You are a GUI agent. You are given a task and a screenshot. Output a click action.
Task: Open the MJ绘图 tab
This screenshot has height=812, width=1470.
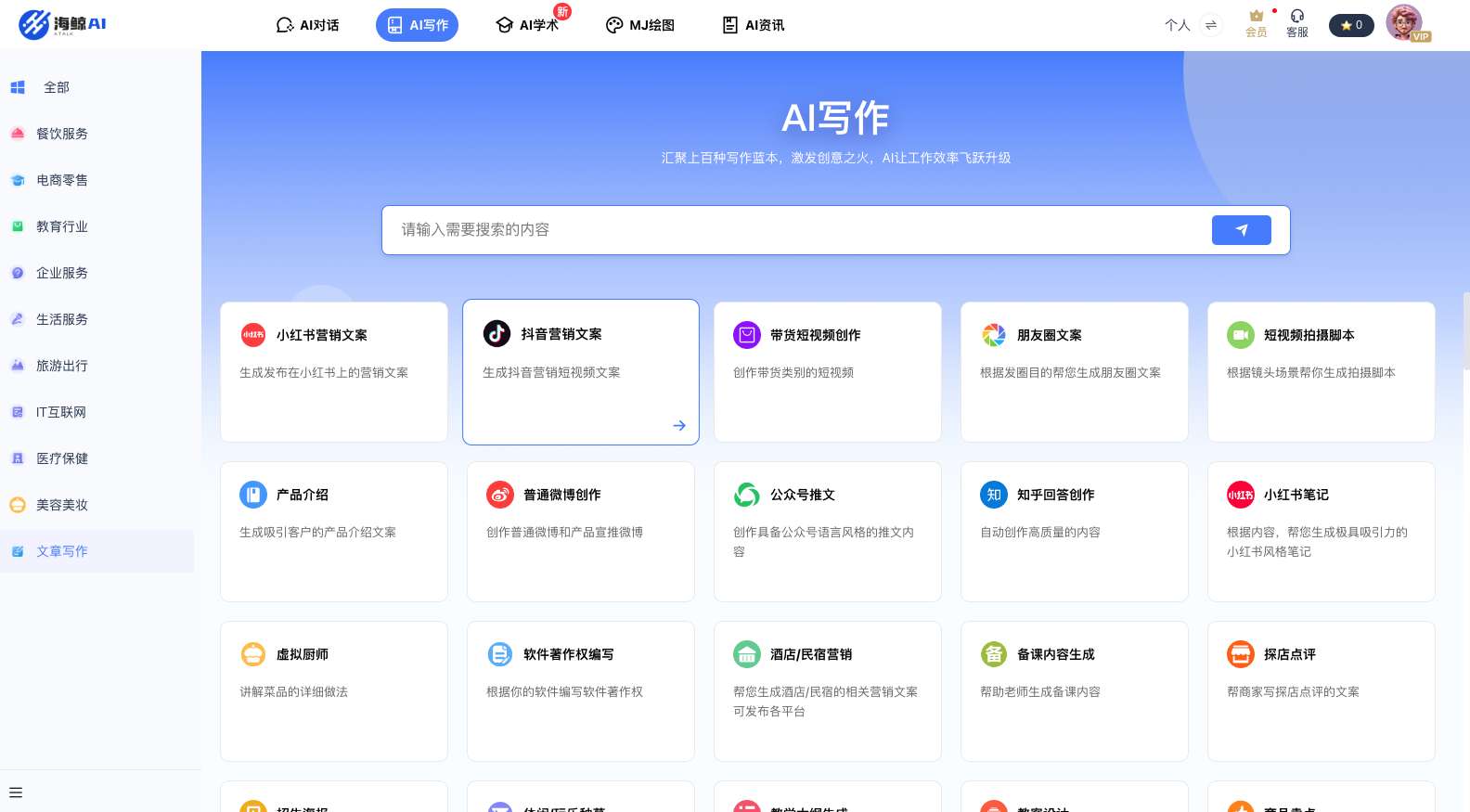(x=640, y=25)
